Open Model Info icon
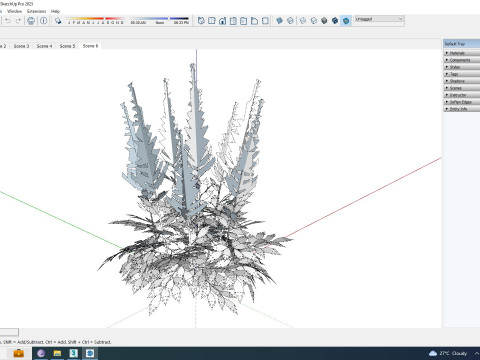This screenshot has width=480, height=360. point(44,21)
